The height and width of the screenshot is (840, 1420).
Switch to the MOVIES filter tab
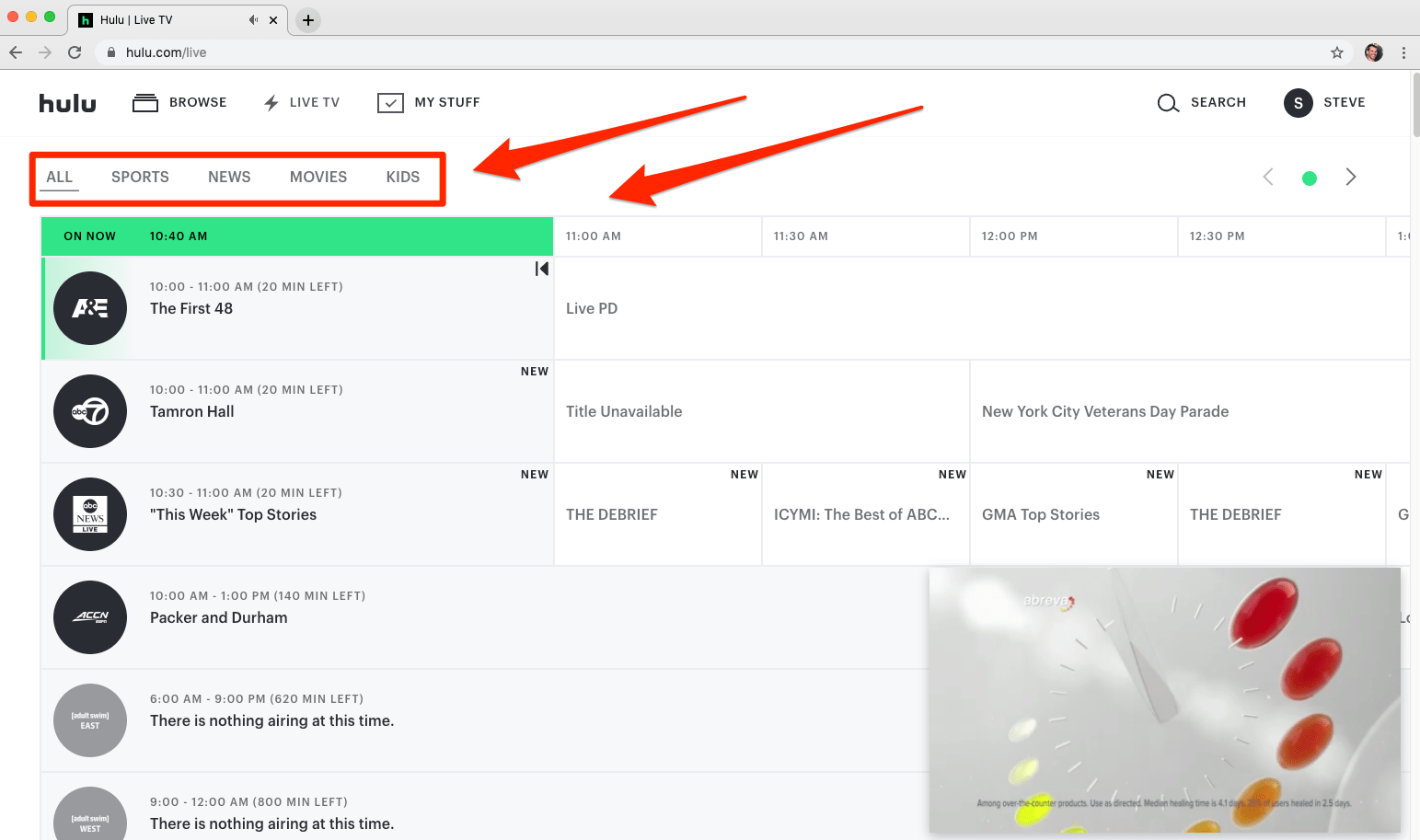click(x=318, y=177)
